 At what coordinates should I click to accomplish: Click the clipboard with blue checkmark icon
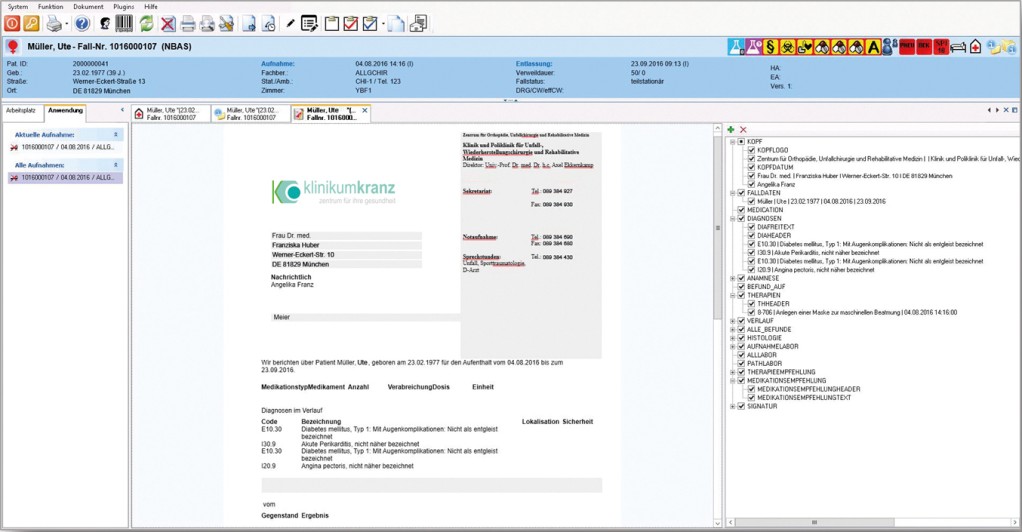pyautogui.click(x=370, y=25)
